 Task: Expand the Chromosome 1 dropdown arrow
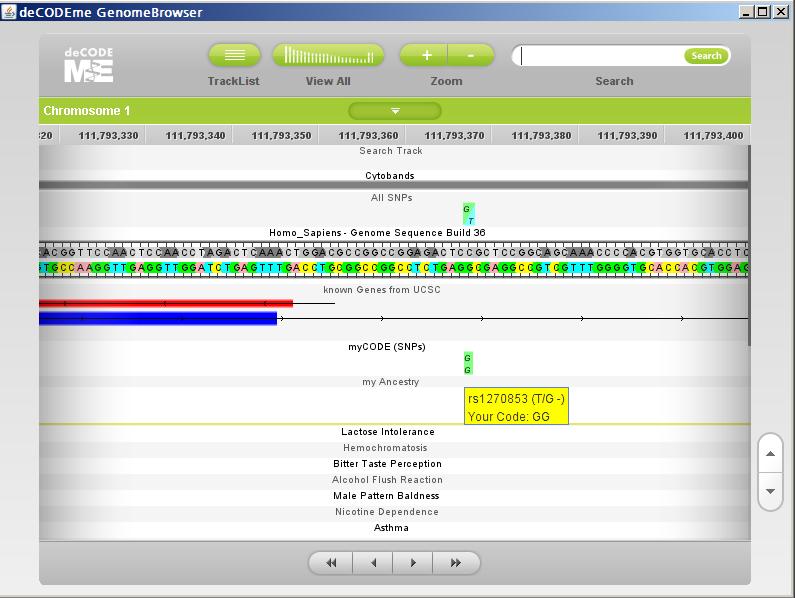coord(395,111)
